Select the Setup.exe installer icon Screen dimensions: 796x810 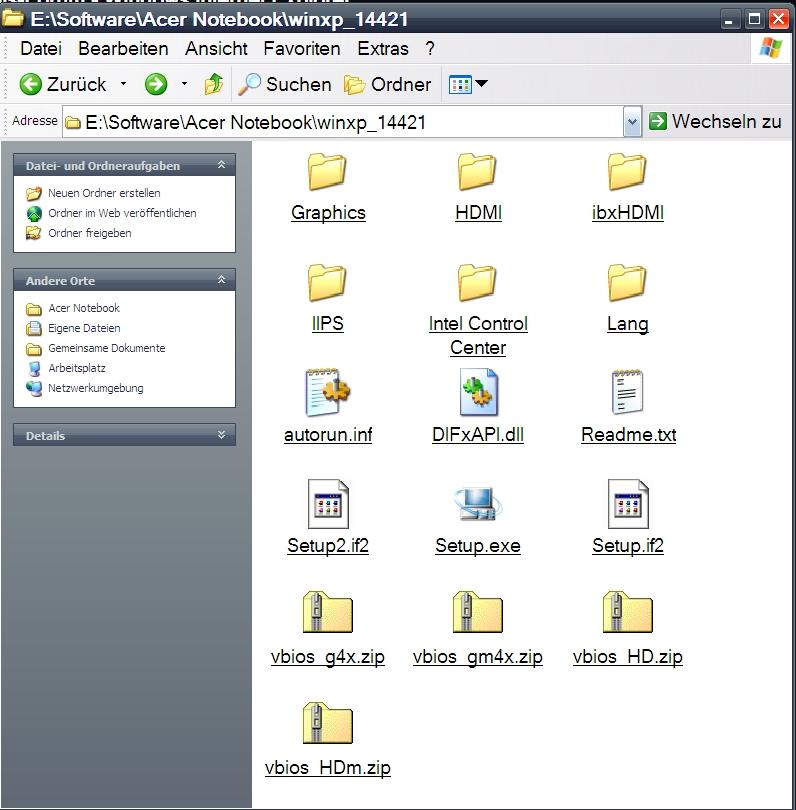(x=478, y=504)
